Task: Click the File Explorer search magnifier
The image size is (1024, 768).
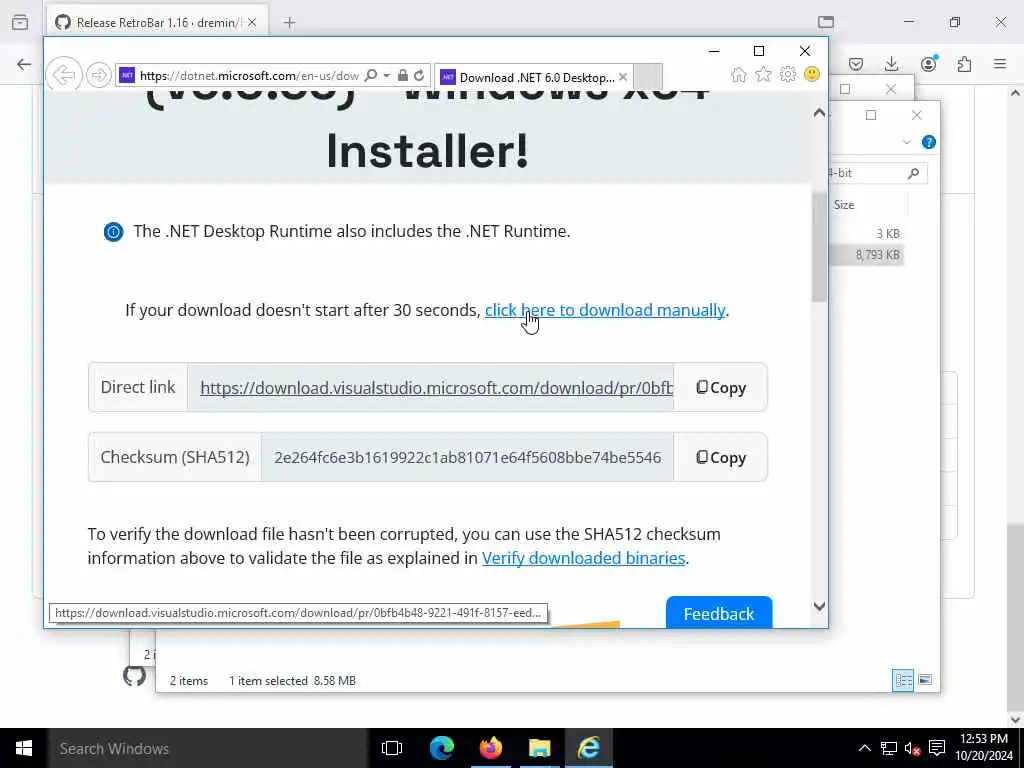Action: pos(914,173)
